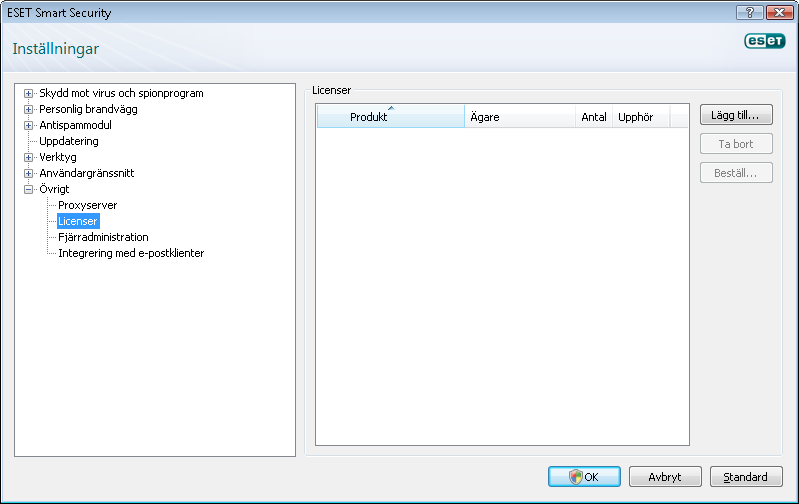The height and width of the screenshot is (504, 799).
Task: Sort licenses by Produkt column
Action: click(x=390, y=116)
